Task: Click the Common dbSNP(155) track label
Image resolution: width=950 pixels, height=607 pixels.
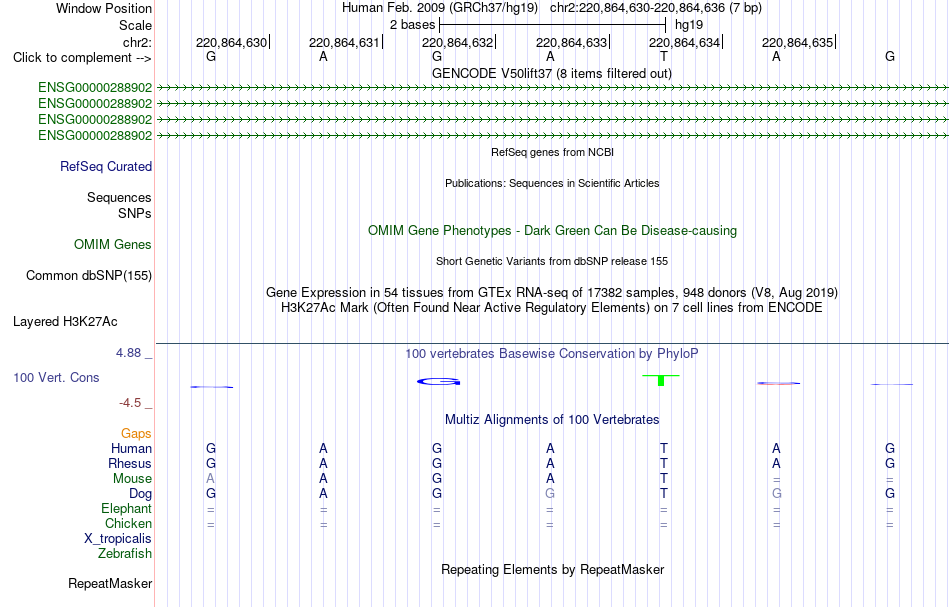Action: 89,276
